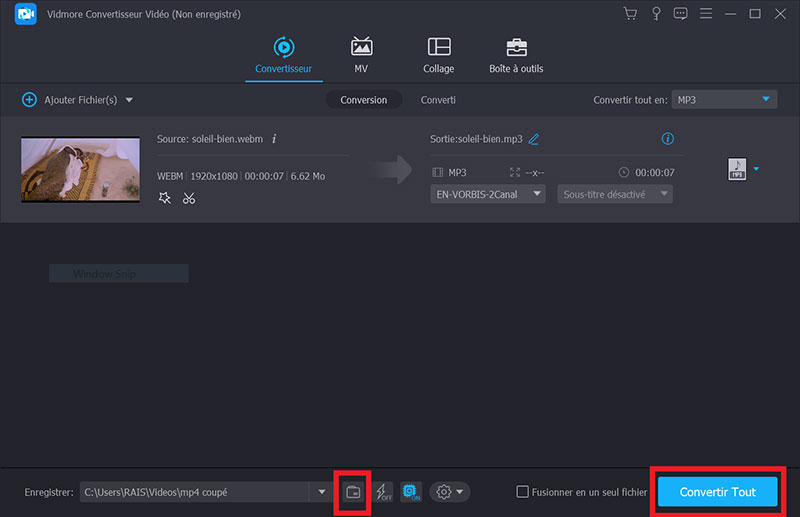This screenshot has height=517, width=800.
Task: Show source file info icon
Action: click(x=274, y=139)
